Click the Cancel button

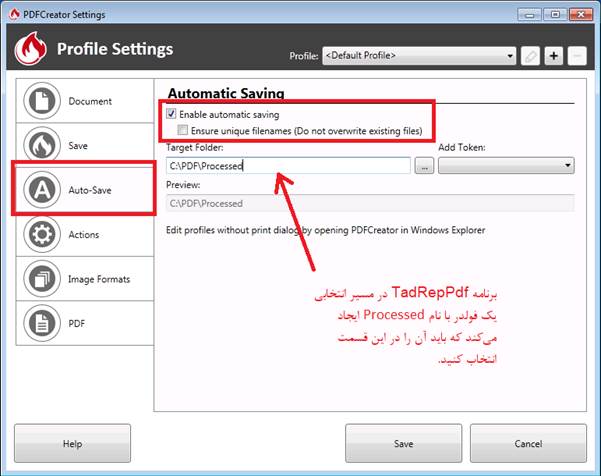point(528,443)
